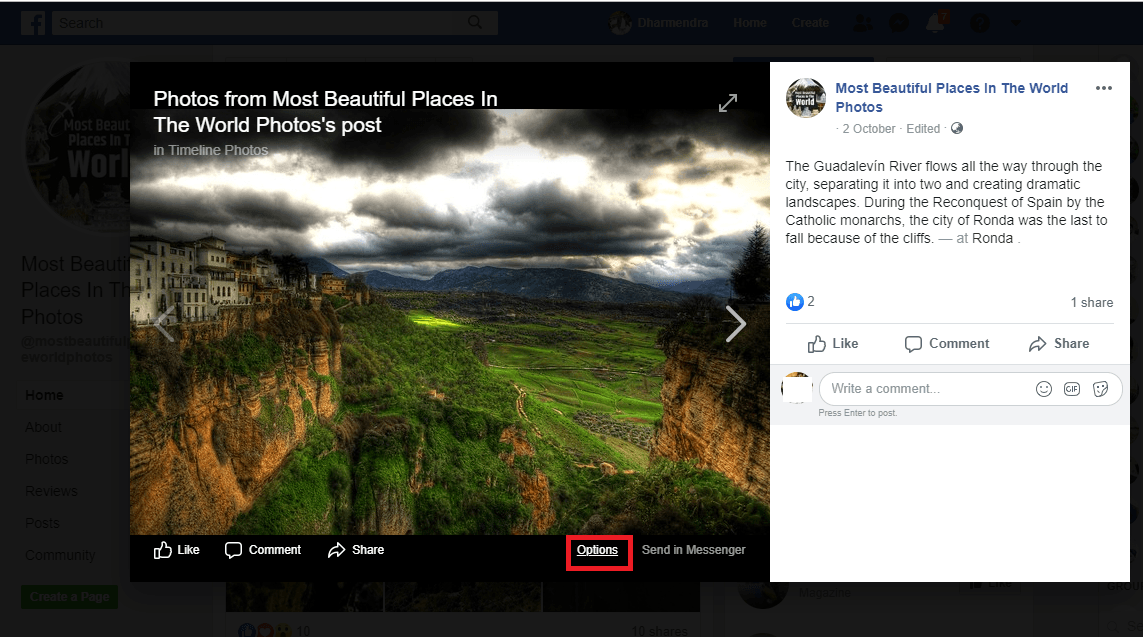This screenshot has width=1143, height=637.
Task: Insert an emoji in the comment
Action: click(x=1044, y=389)
